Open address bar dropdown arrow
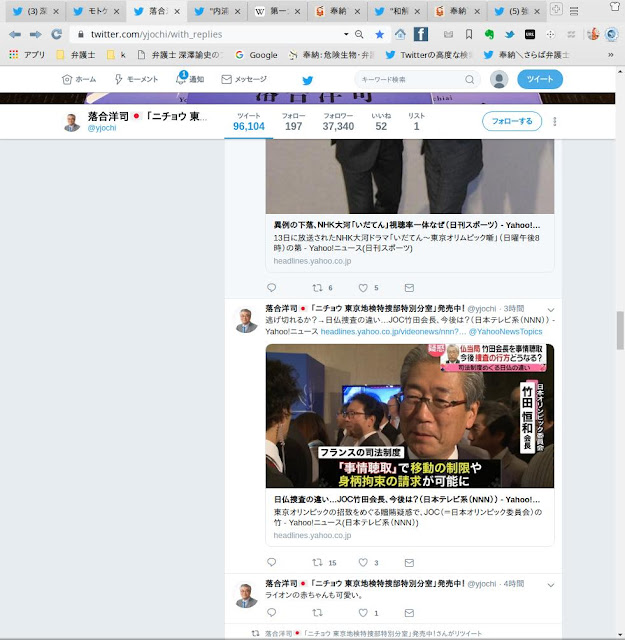The width and height of the screenshot is (625, 640). coord(346,34)
